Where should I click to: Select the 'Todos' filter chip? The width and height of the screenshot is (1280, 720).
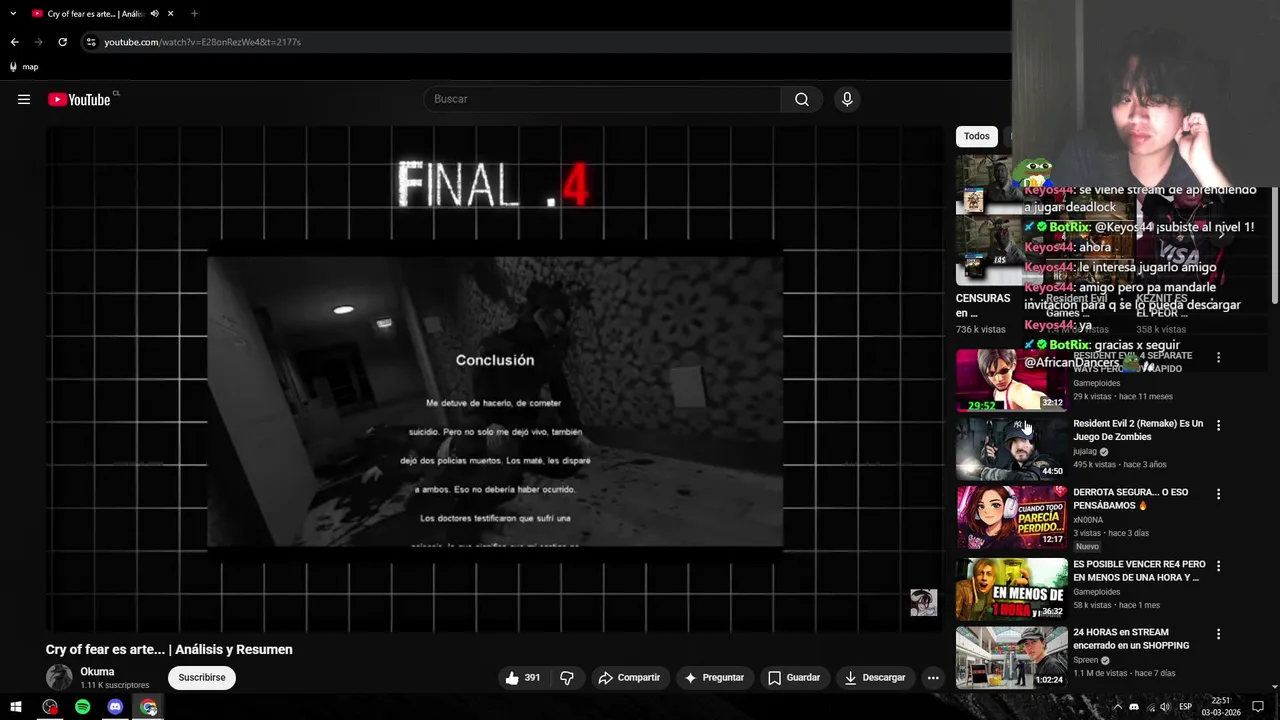coord(977,136)
